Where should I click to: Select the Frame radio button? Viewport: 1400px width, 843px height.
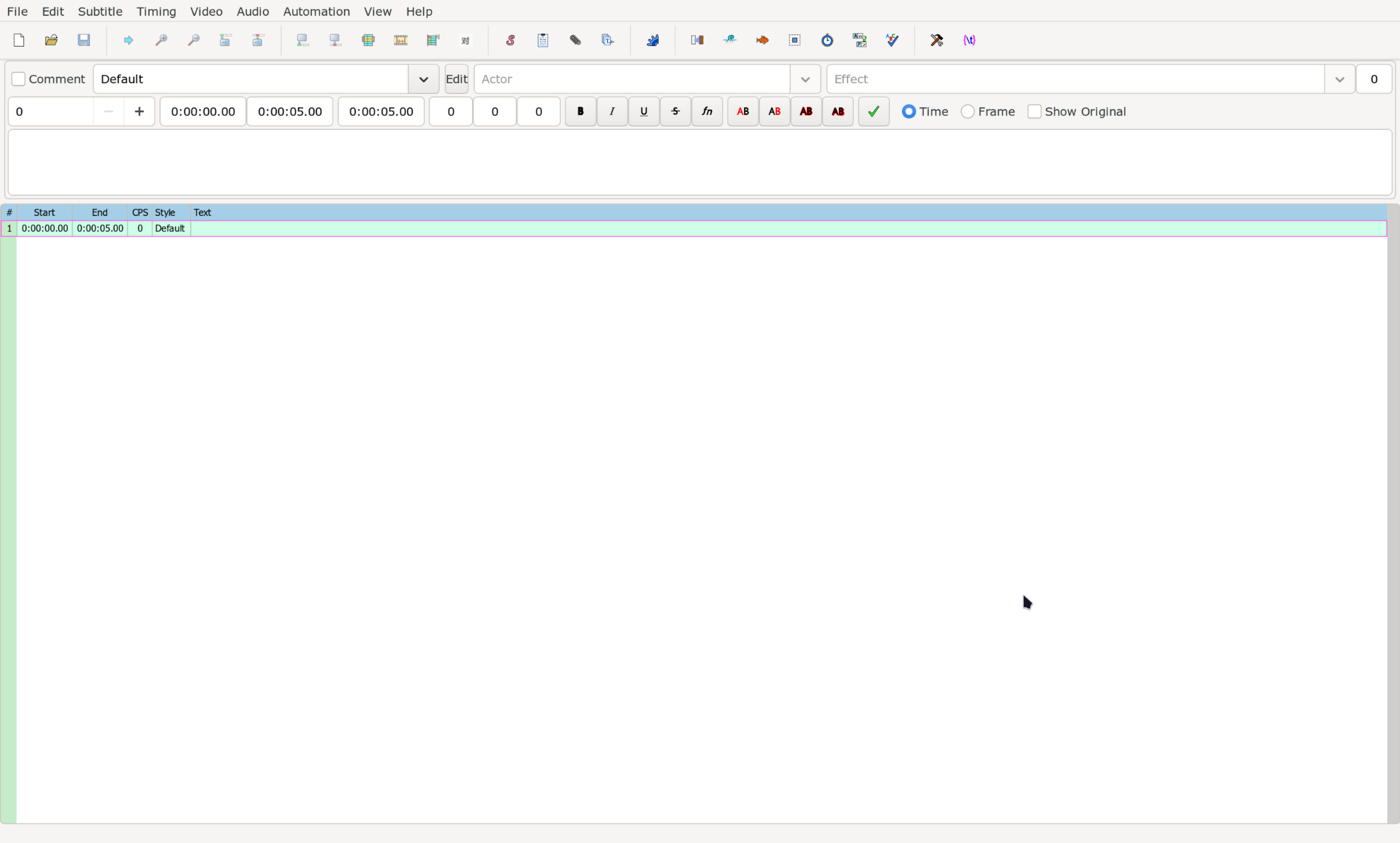tap(968, 111)
